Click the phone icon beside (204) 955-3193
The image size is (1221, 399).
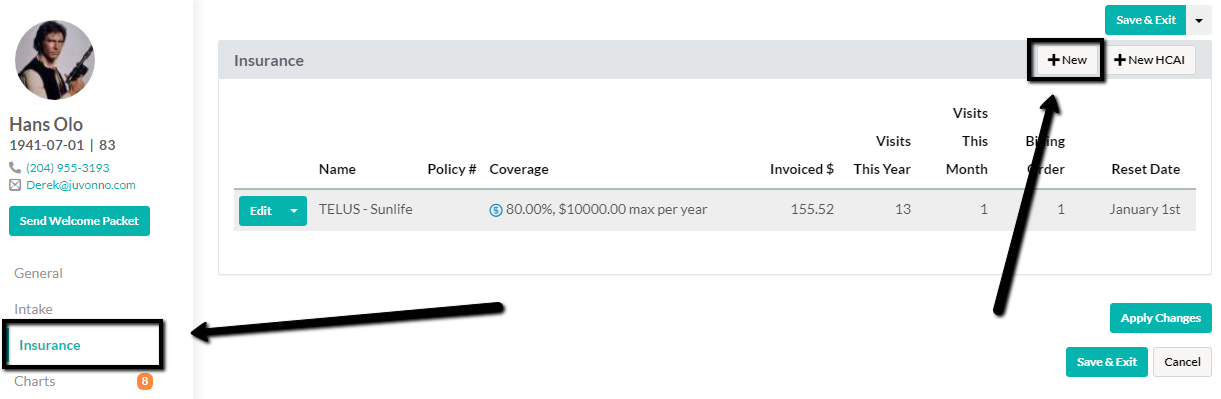click(15, 168)
